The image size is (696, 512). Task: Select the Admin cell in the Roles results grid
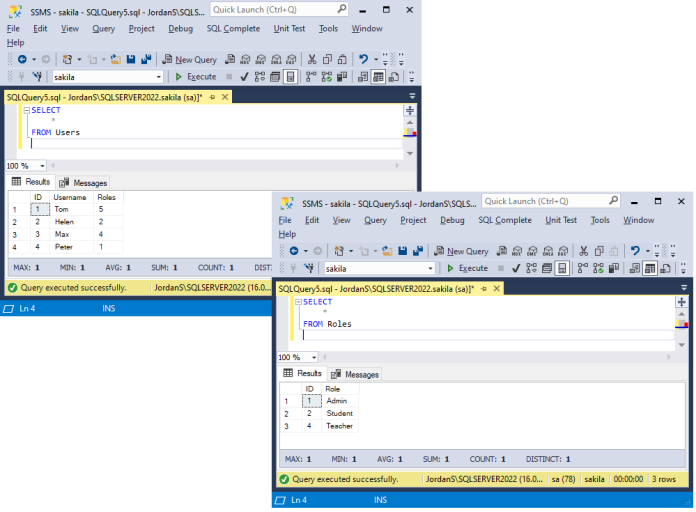click(337, 400)
